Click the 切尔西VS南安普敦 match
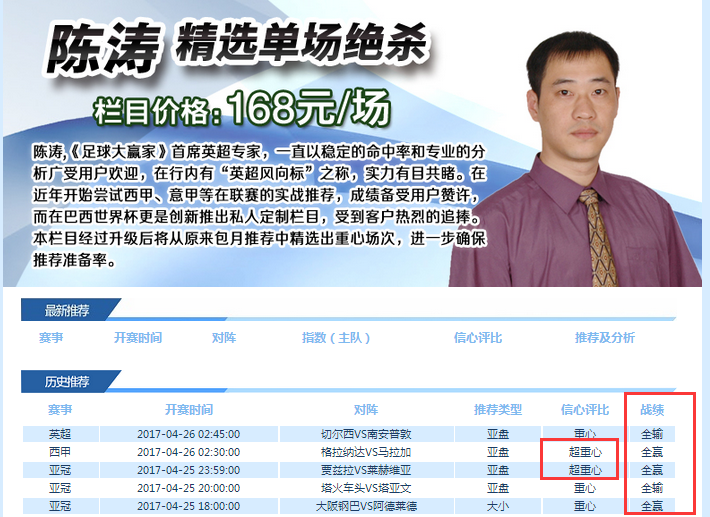Viewport: 710px width, 517px height. (x=366, y=434)
